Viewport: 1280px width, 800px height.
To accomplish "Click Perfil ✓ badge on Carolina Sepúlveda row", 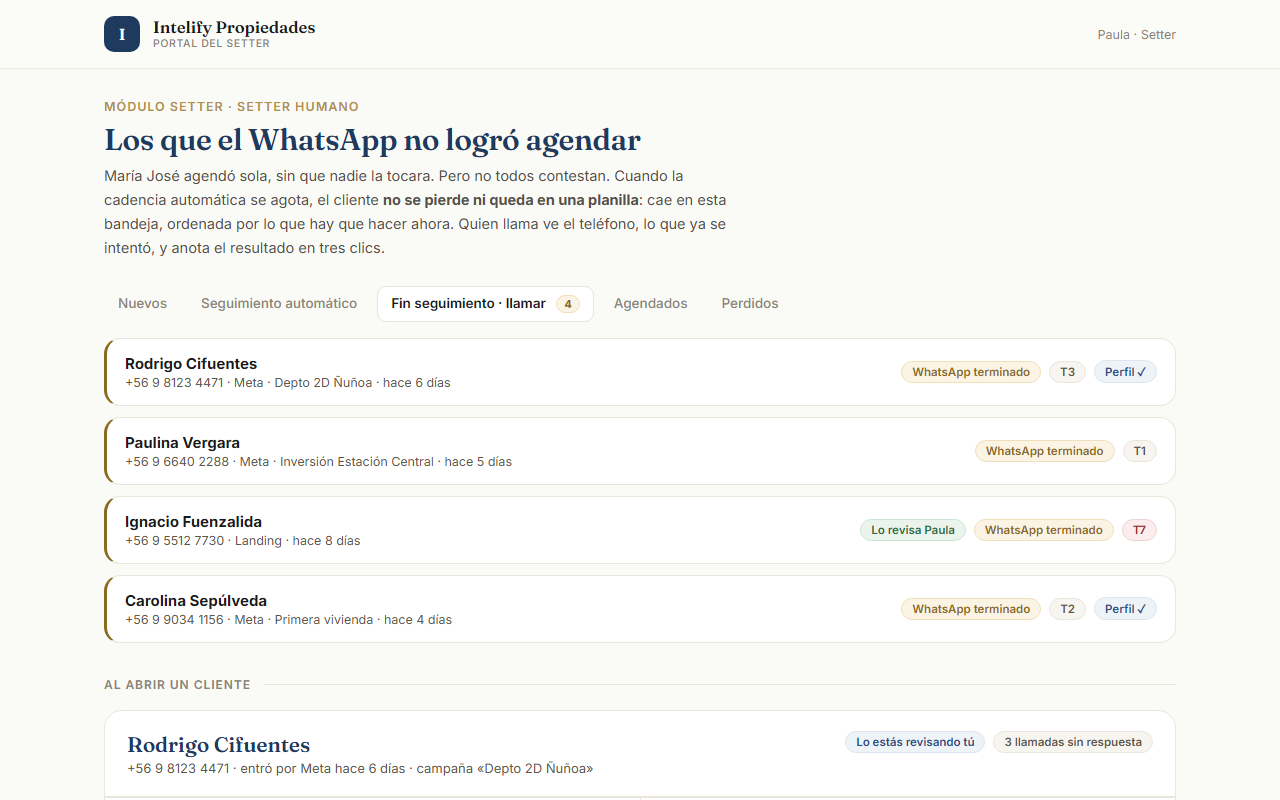I will click(1125, 609).
